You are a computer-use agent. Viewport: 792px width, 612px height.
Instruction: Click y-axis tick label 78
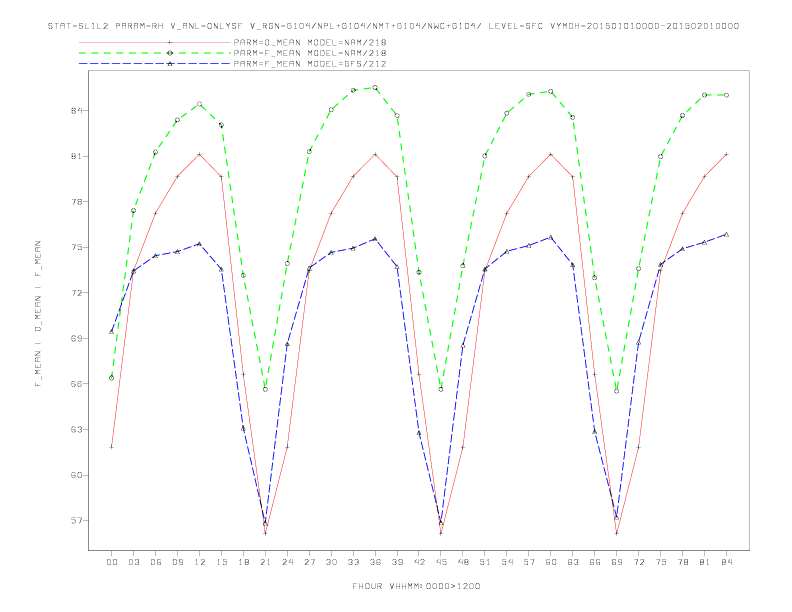pyautogui.click(x=77, y=201)
